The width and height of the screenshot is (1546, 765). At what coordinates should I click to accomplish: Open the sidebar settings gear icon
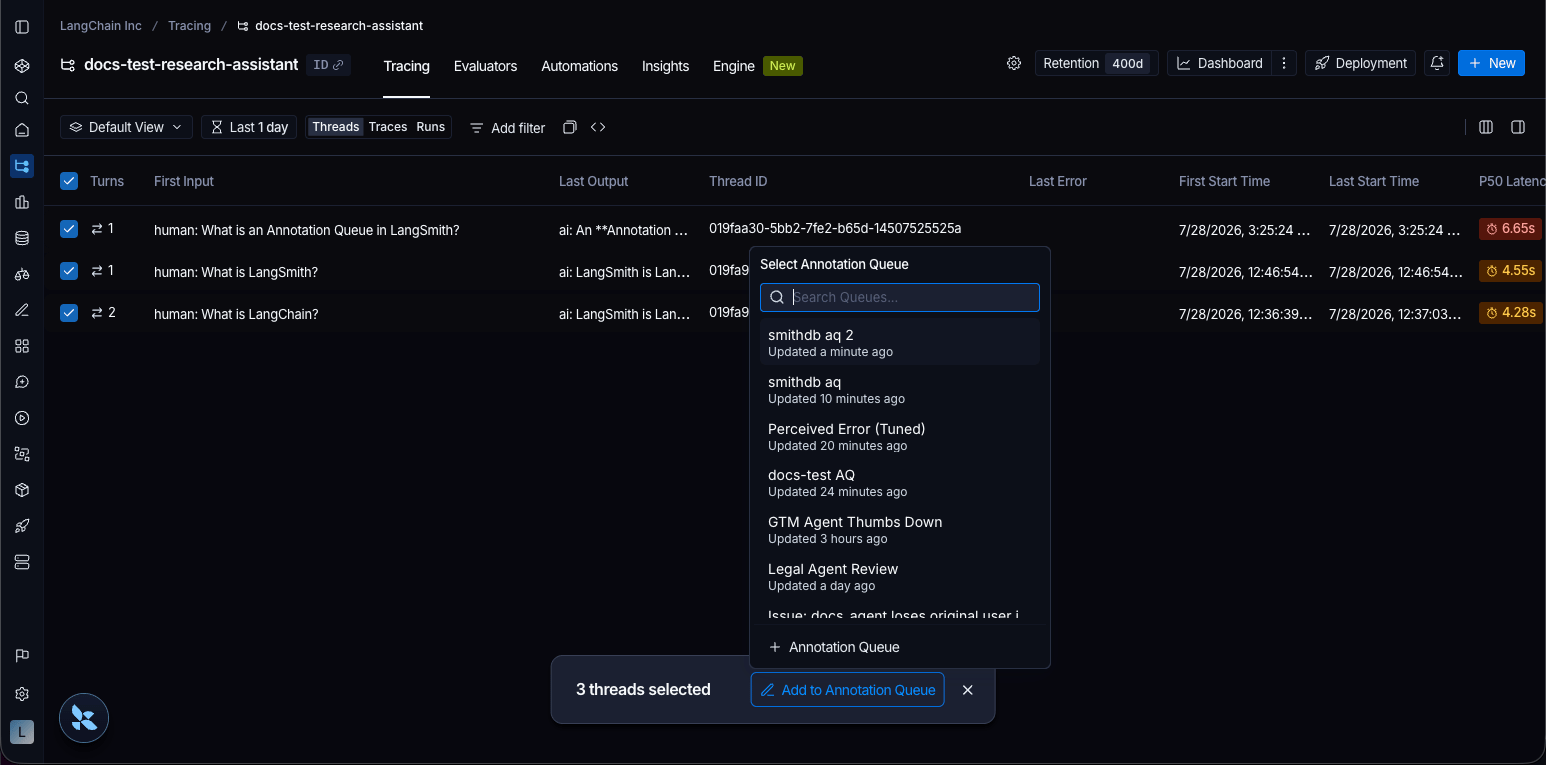(x=22, y=694)
